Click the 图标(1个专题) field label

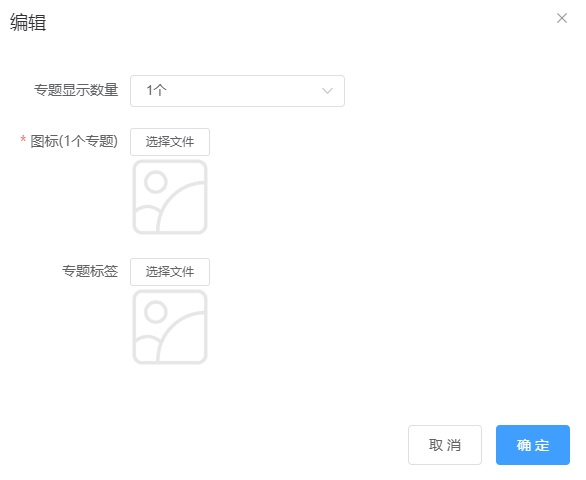(x=74, y=141)
